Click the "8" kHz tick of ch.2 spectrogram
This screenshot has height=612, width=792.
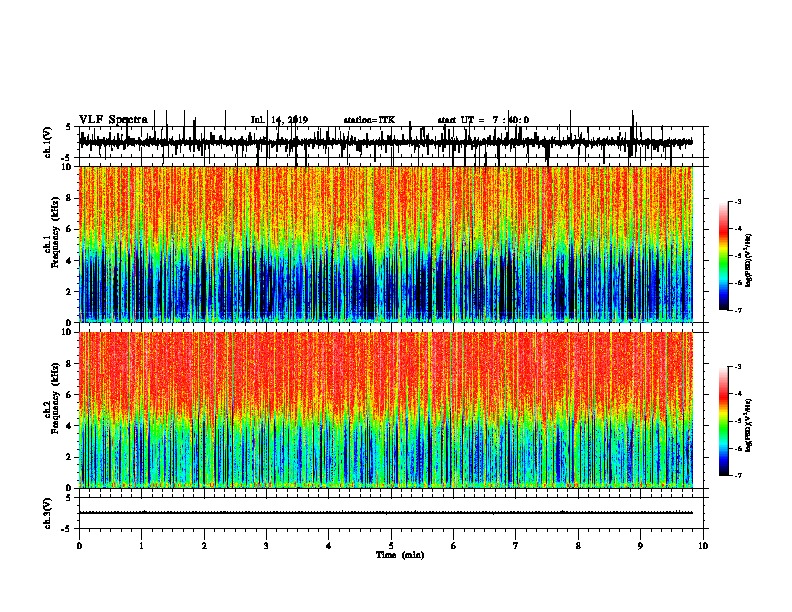click(69, 364)
